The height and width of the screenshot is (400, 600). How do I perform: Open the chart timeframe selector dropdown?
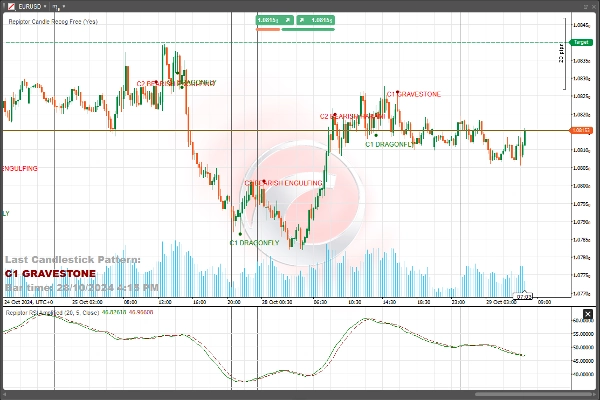(x=58, y=5)
